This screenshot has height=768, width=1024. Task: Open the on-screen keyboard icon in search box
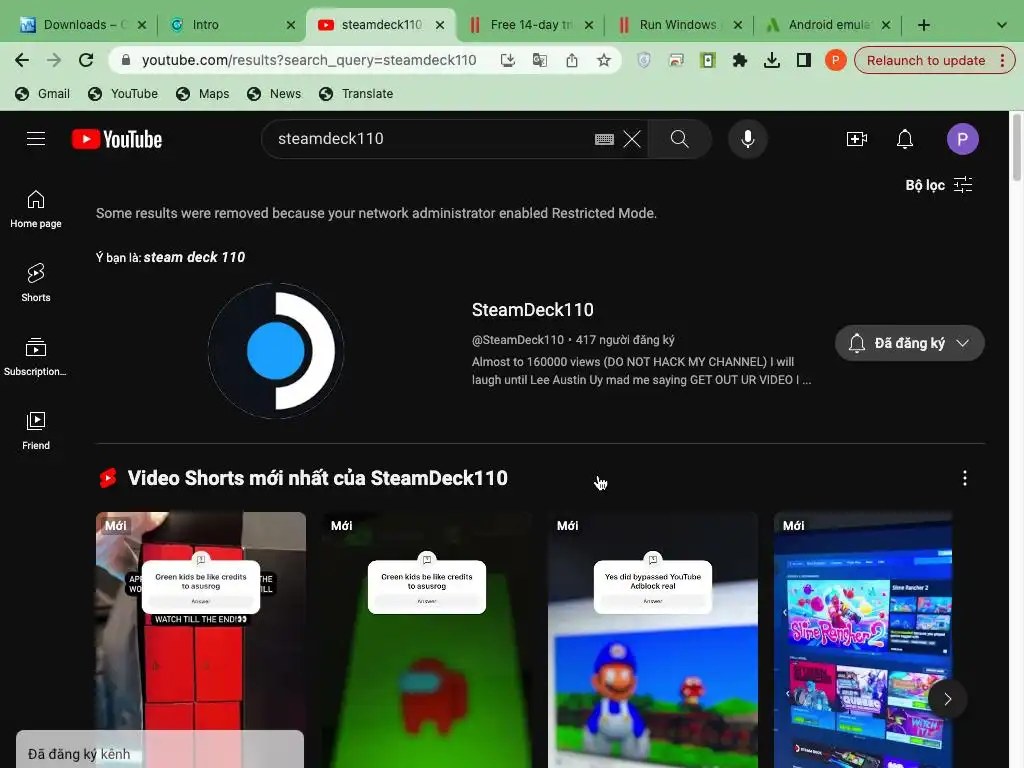(604, 139)
